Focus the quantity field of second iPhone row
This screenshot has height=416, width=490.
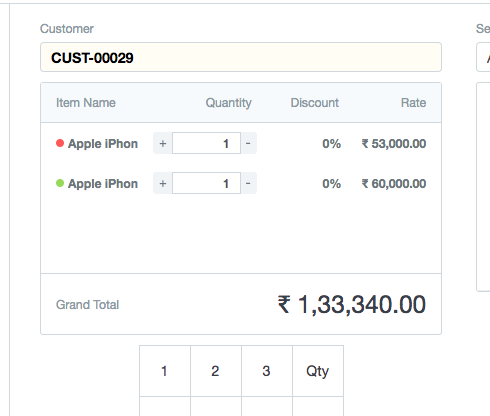[206, 183]
